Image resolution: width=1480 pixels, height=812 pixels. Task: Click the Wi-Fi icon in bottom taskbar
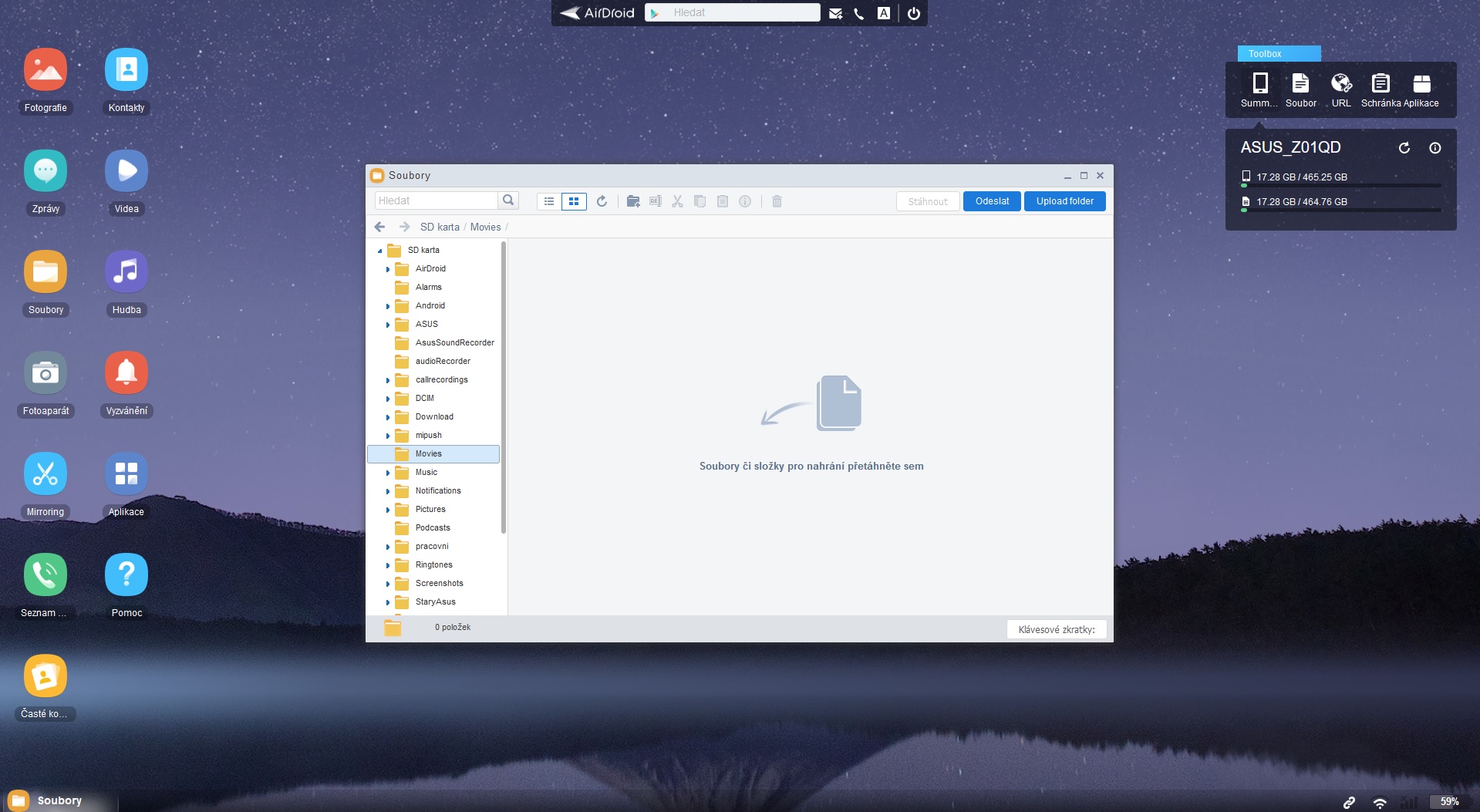click(x=1380, y=802)
